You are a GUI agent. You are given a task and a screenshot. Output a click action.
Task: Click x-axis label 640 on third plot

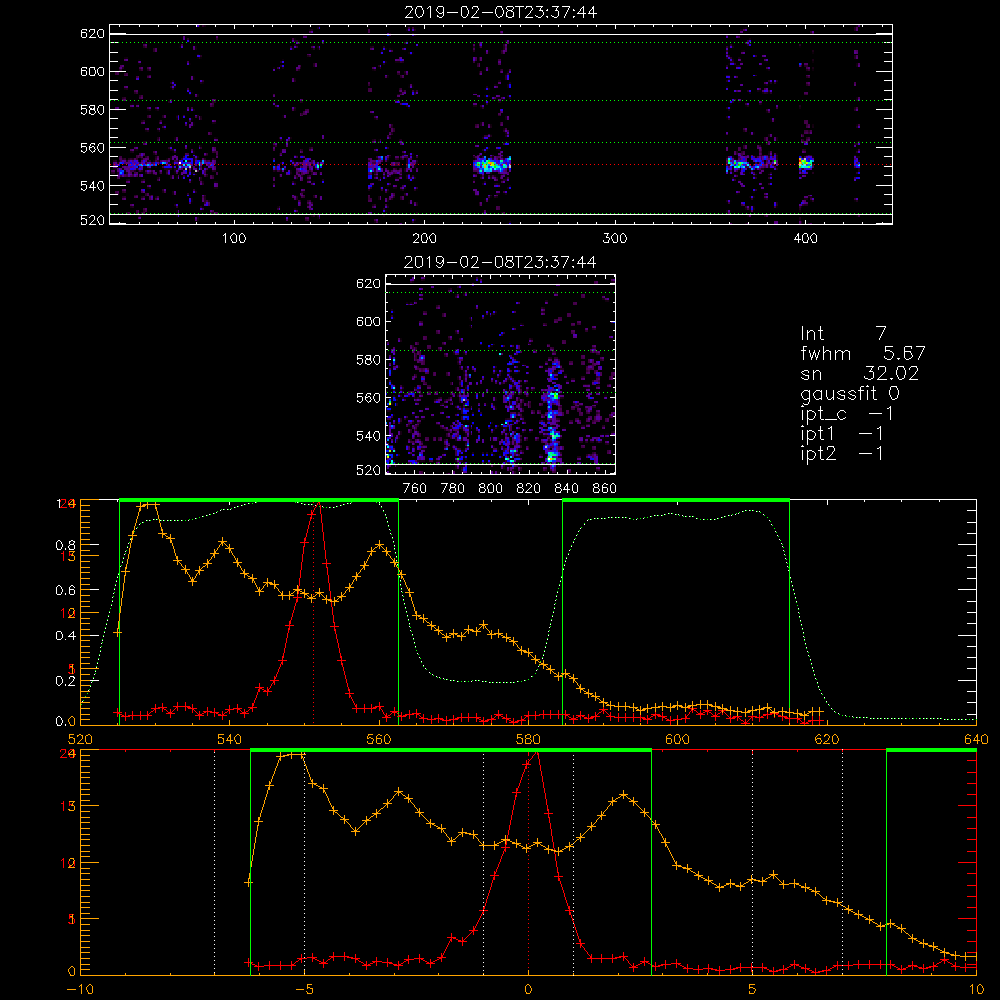[976, 739]
